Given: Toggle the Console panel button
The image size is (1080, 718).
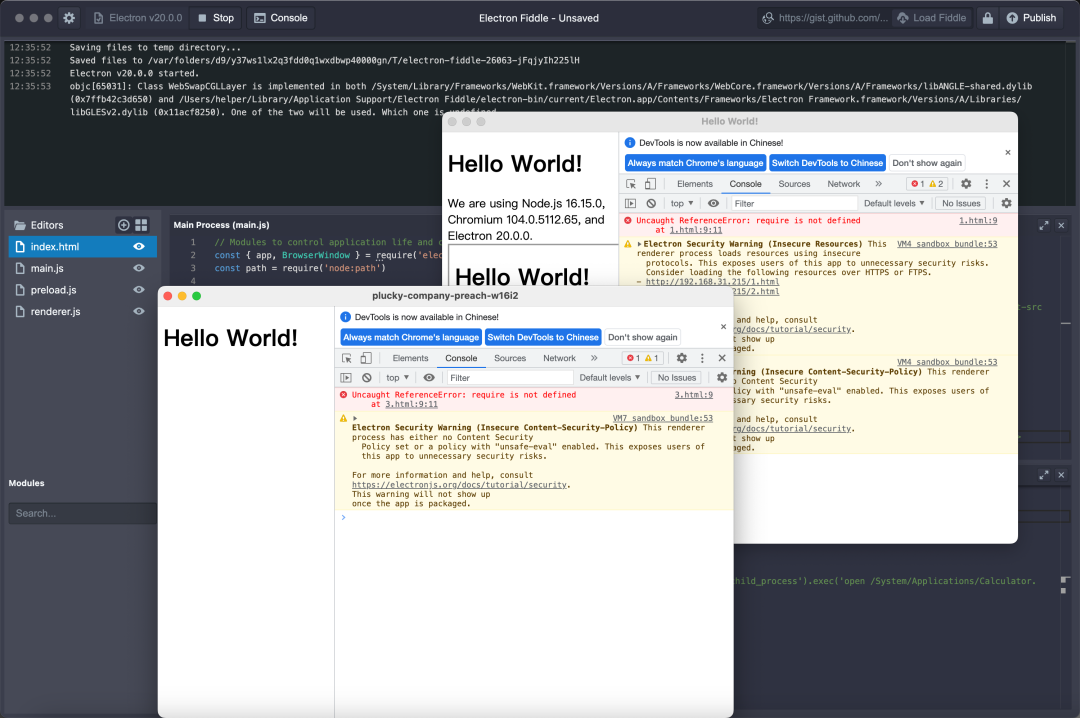Looking at the screenshot, I should (x=280, y=18).
